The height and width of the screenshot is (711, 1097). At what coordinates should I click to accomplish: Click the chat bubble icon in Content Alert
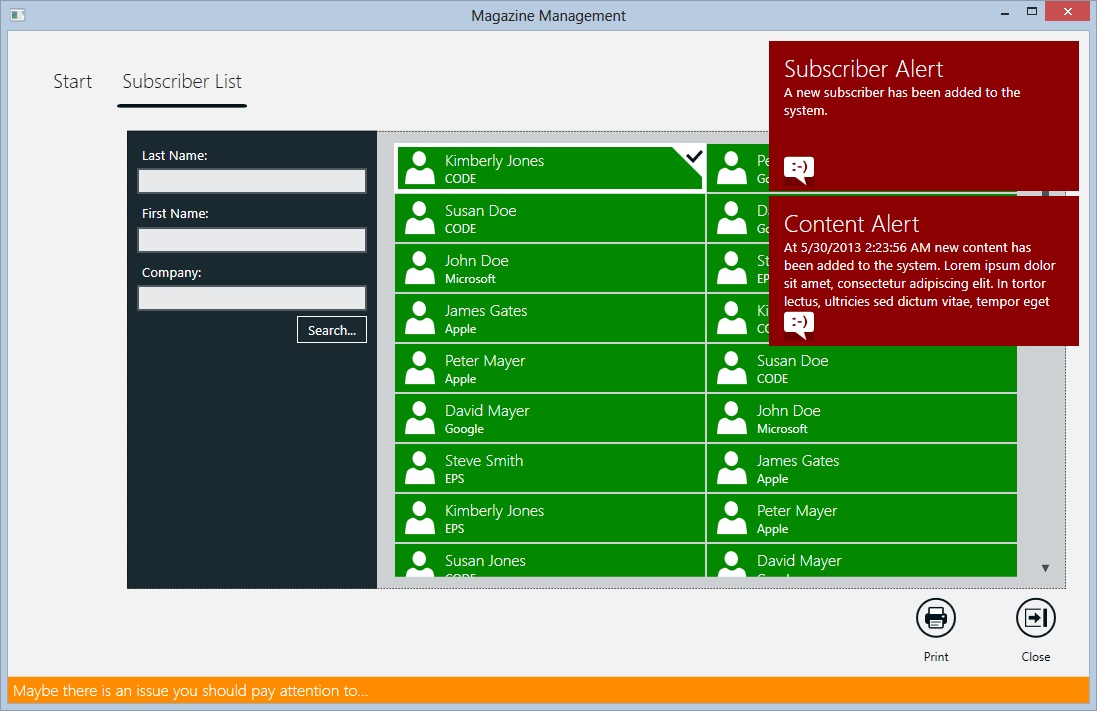click(798, 323)
